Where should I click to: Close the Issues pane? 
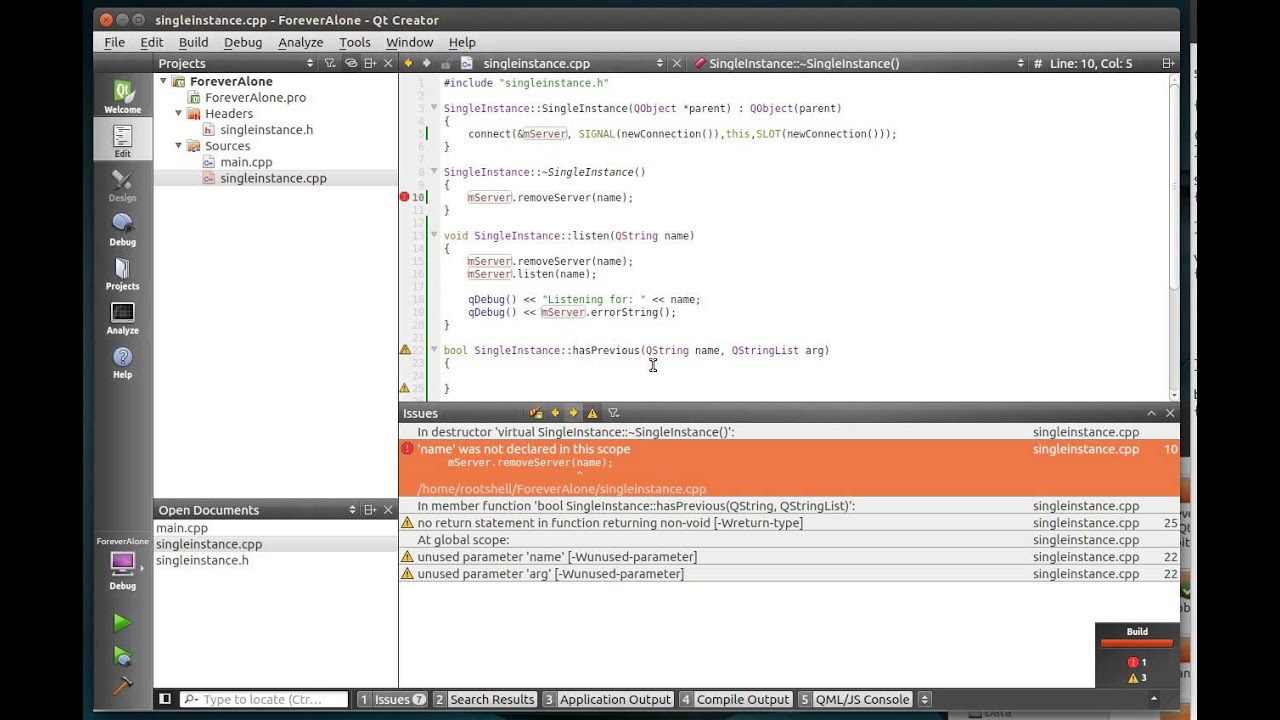[1170, 413]
